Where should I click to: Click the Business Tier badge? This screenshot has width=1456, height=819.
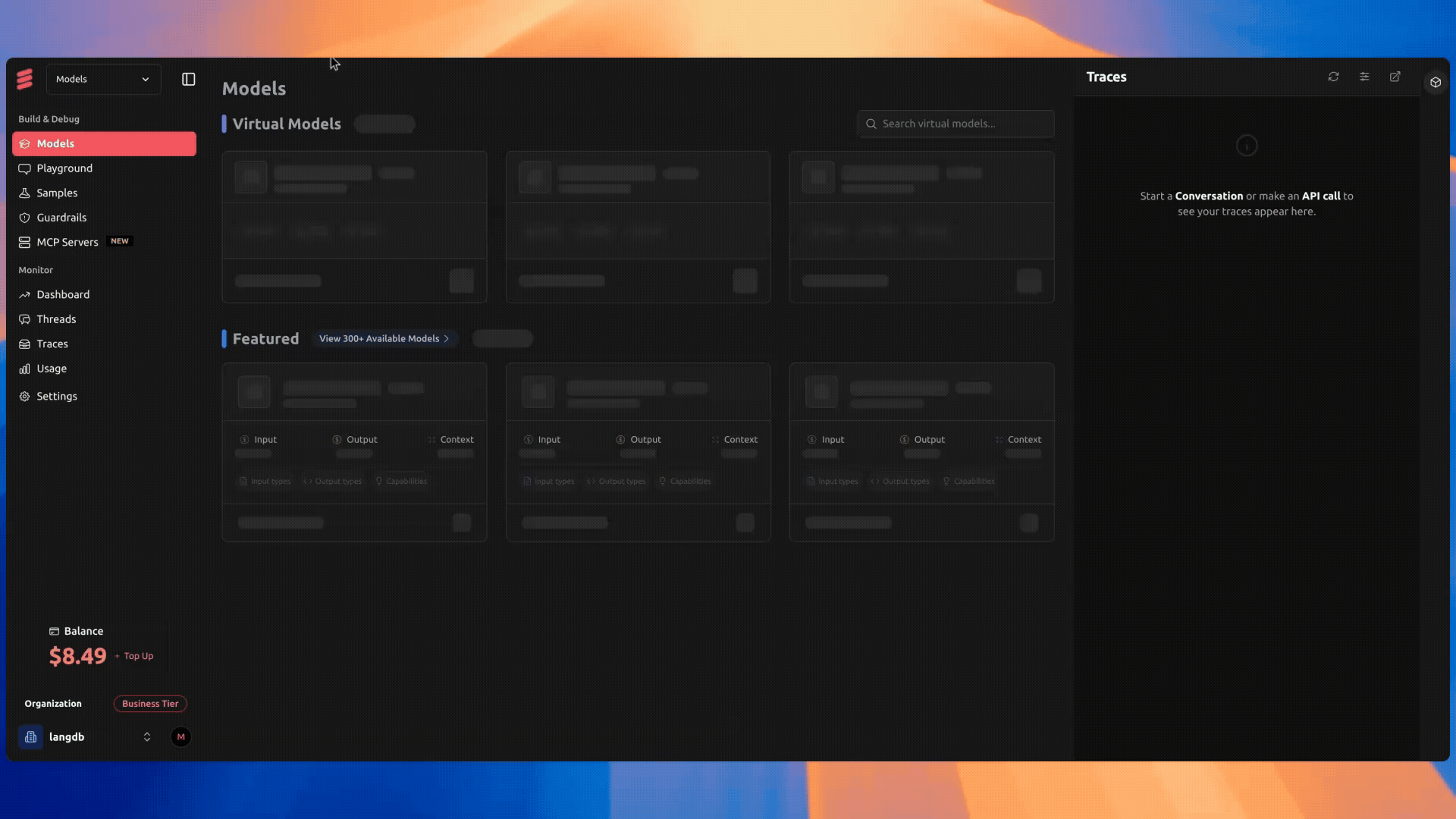click(x=150, y=704)
